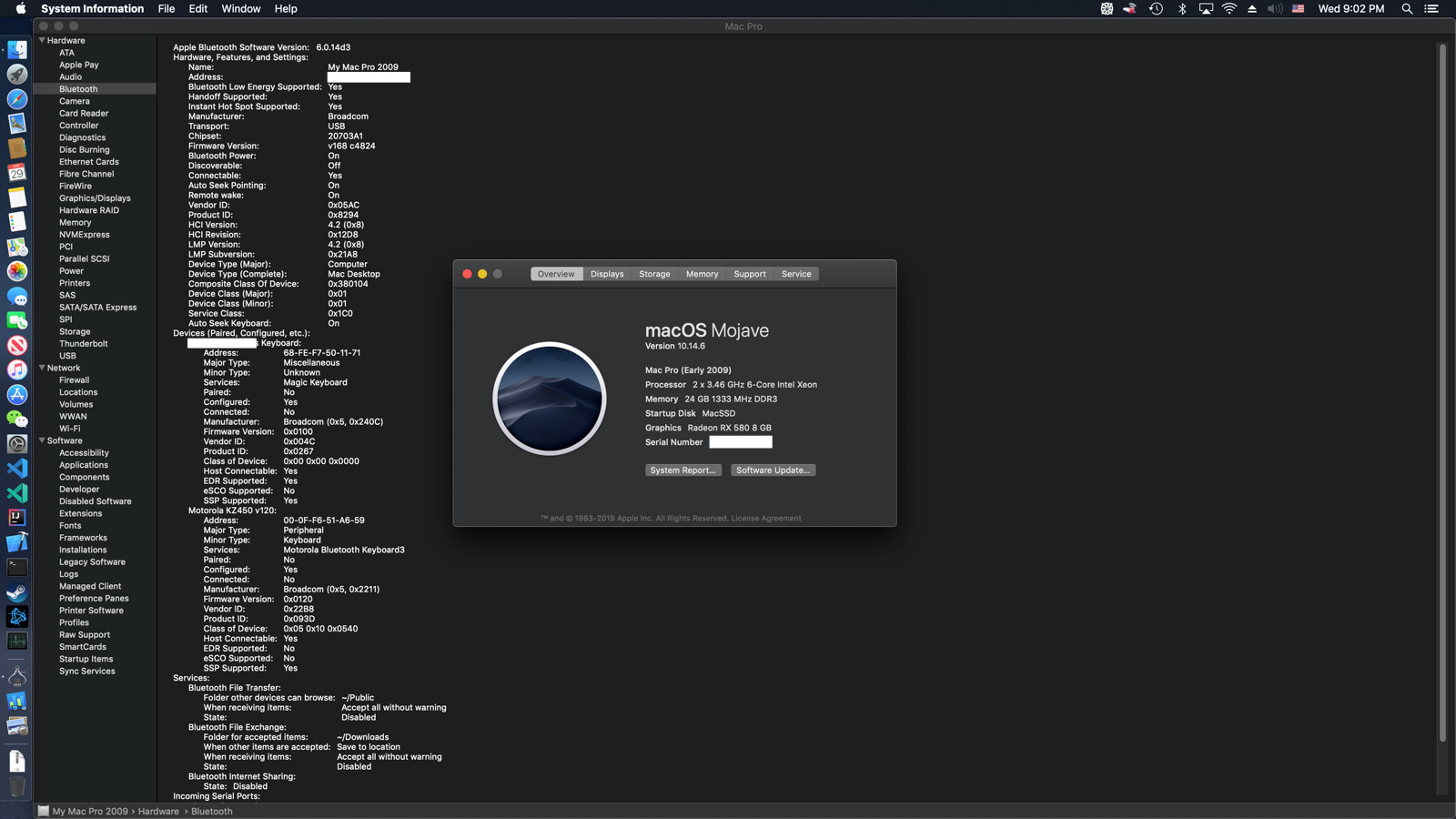Click the Software Update button
1456x819 pixels.
pos(773,470)
